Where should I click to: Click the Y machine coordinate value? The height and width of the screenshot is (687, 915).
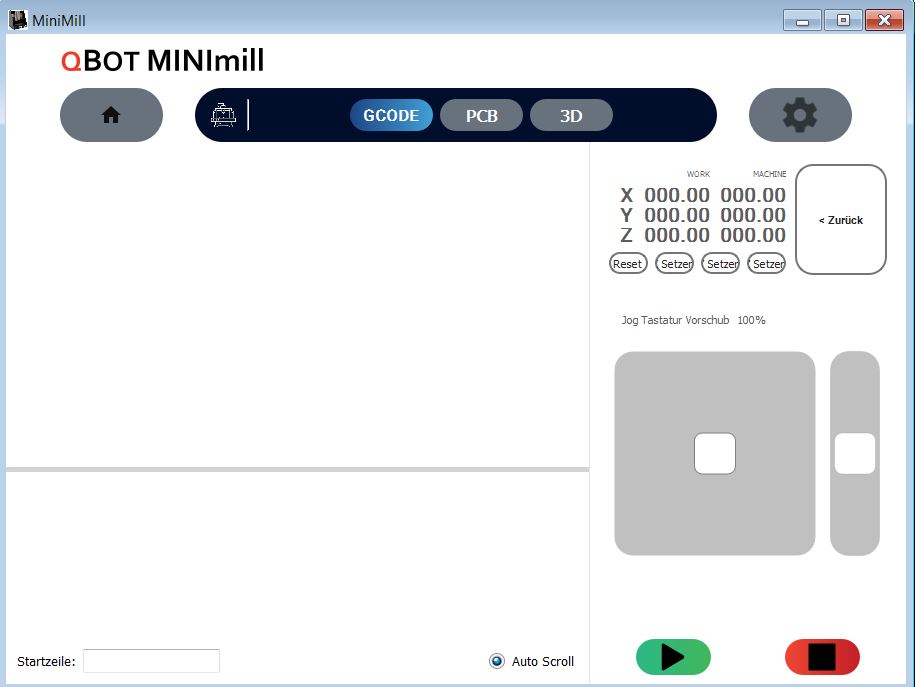(x=753, y=215)
